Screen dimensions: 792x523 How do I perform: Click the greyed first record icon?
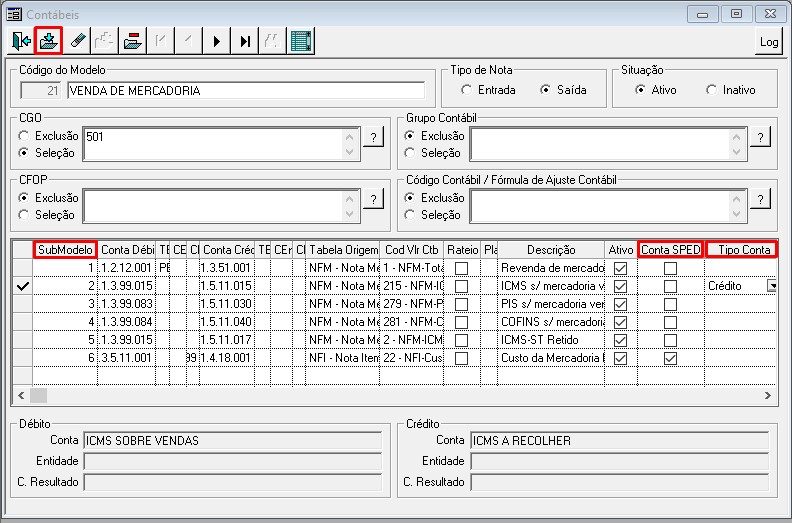[161, 41]
